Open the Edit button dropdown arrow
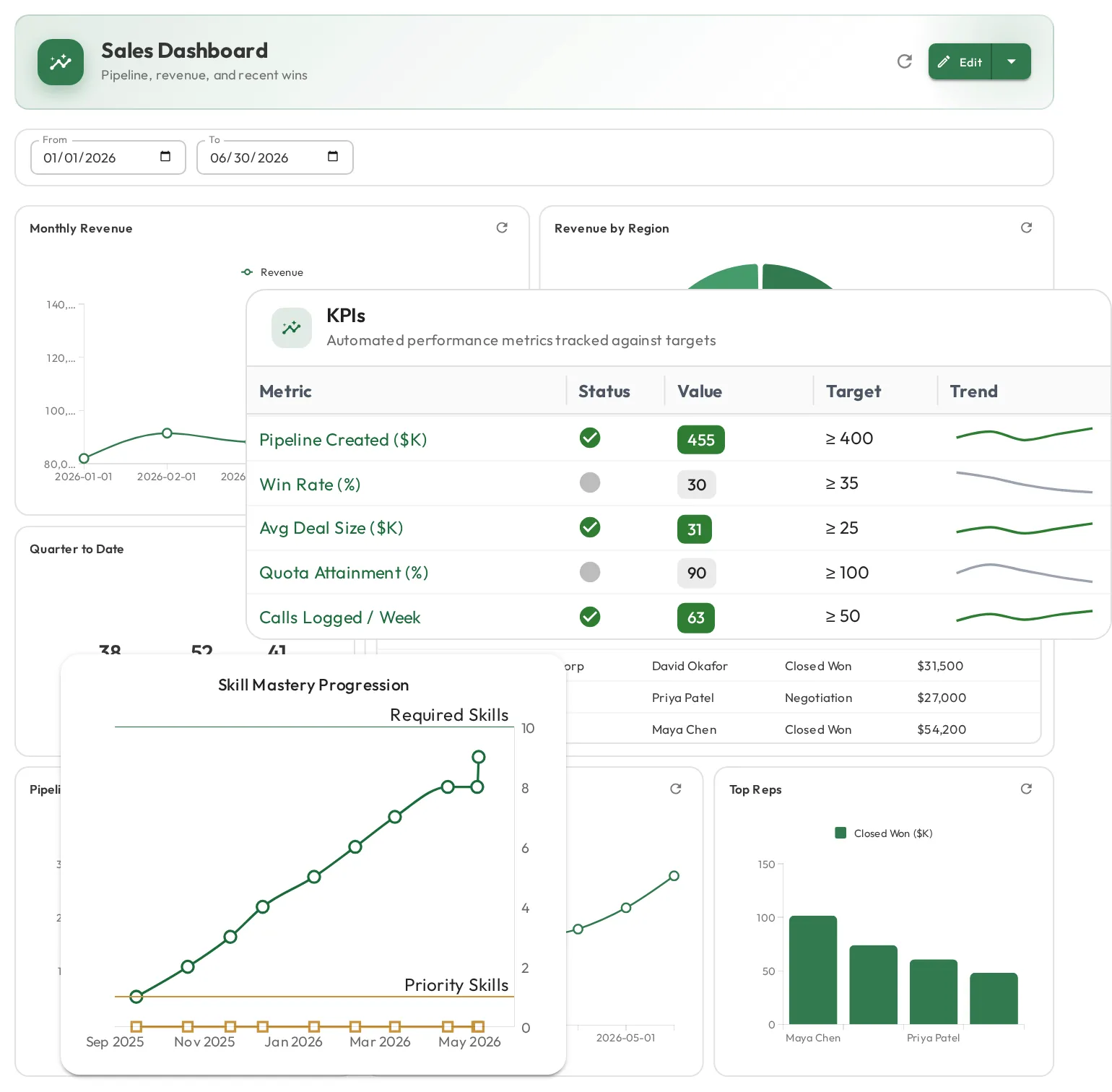This screenshot has height=1092, width=1112. coord(1012,62)
